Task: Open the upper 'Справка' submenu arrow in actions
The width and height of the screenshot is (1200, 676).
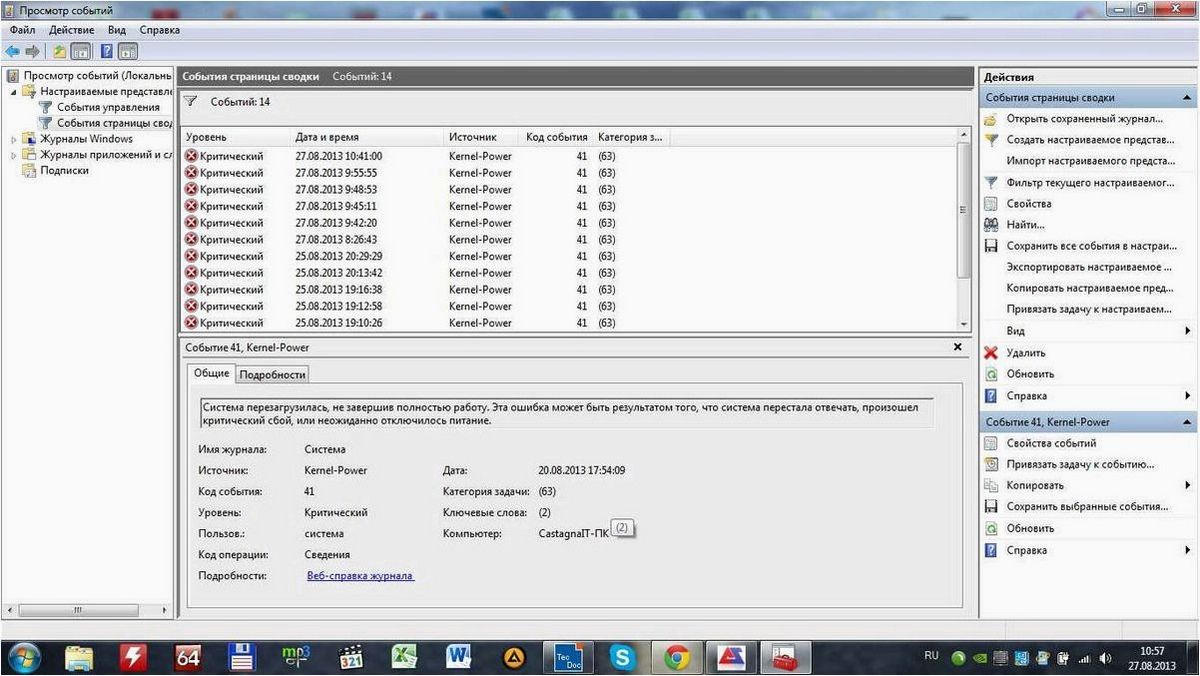Action: point(1188,395)
